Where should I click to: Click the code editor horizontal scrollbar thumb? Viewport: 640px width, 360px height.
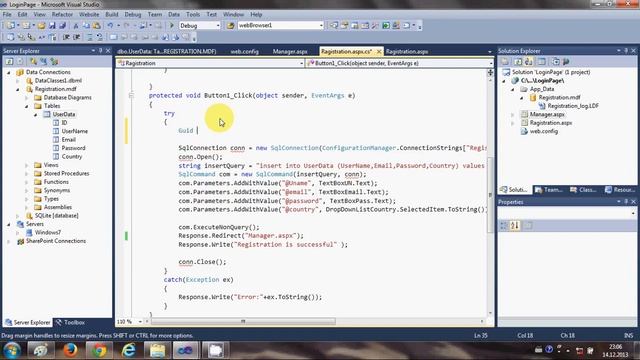coord(243,322)
